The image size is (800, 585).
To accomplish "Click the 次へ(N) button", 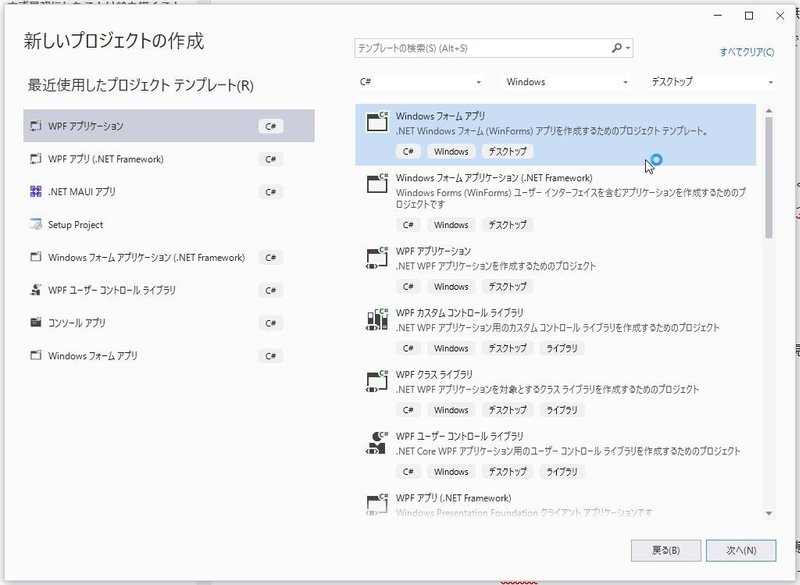I will pos(741,550).
